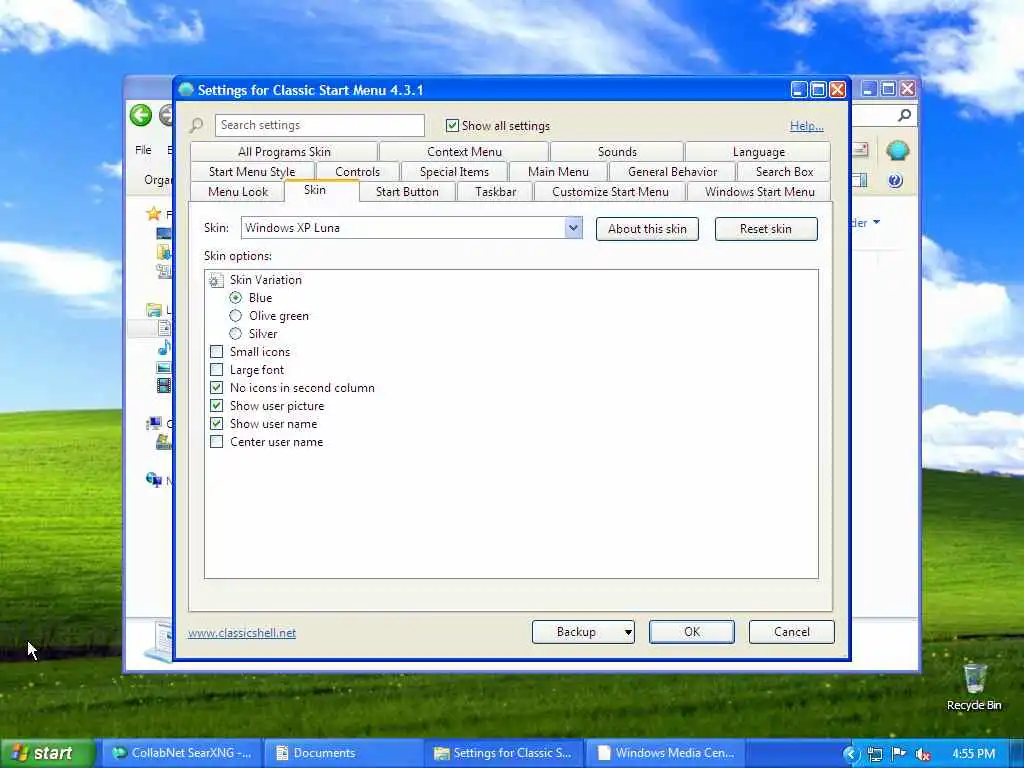
Task: Select the Silver skin variation
Action: point(236,334)
